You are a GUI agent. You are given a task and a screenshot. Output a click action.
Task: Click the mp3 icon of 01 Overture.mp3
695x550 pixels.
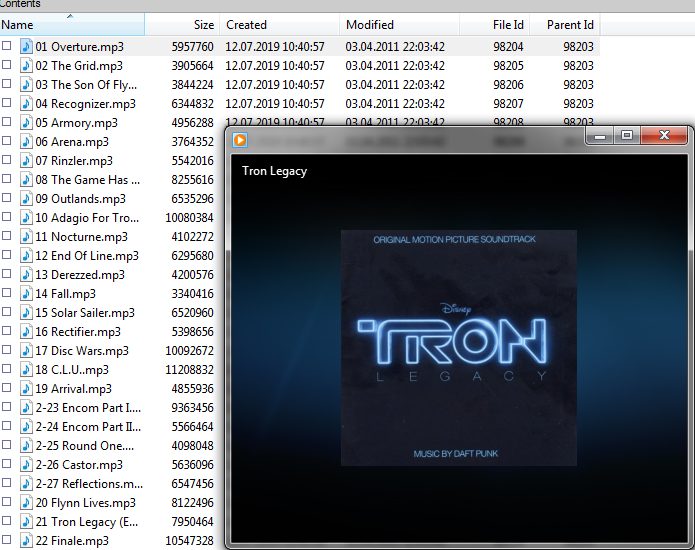[26, 47]
